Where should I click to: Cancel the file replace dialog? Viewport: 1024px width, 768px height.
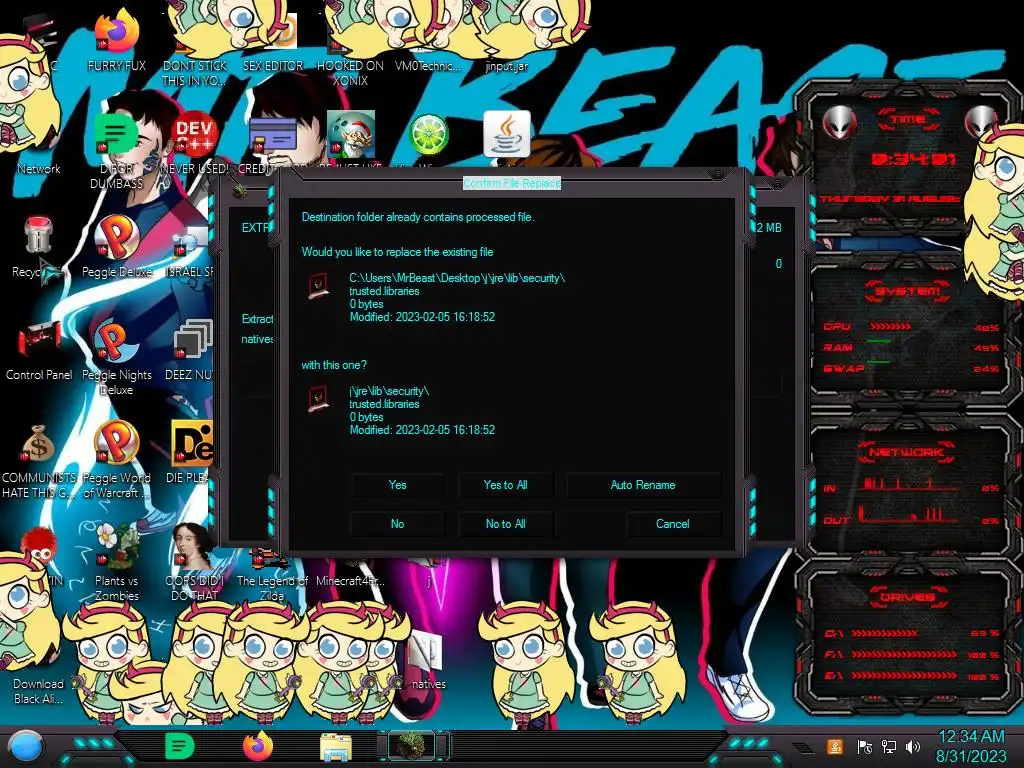(672, 524)
